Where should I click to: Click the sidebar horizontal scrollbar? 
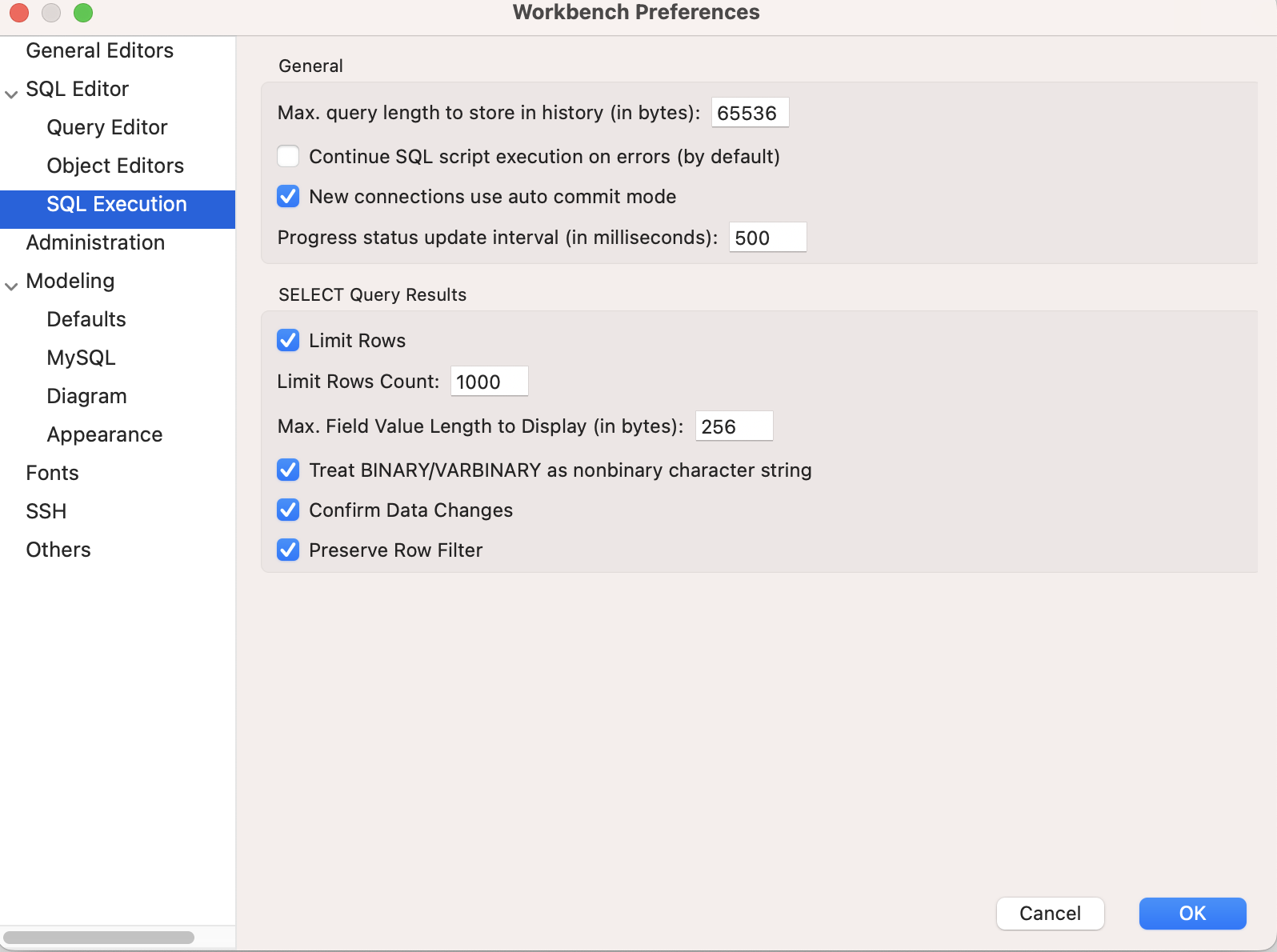[x=98, y=937]
